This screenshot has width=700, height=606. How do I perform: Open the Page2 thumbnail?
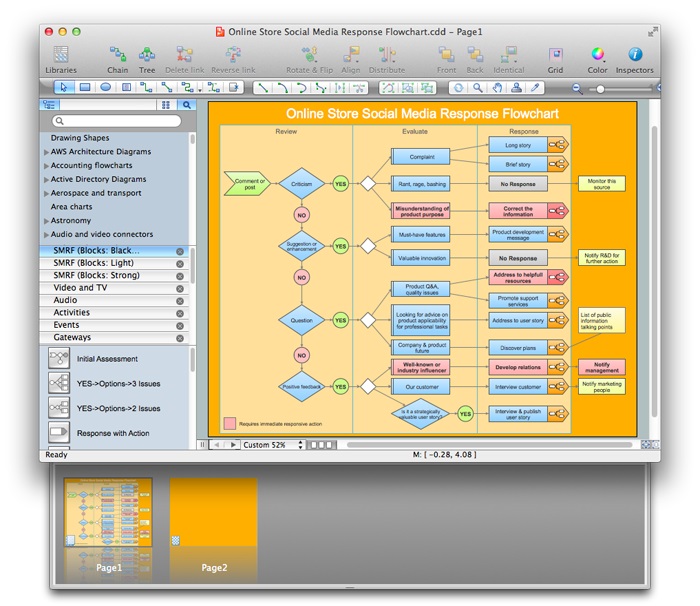[213, 512]
